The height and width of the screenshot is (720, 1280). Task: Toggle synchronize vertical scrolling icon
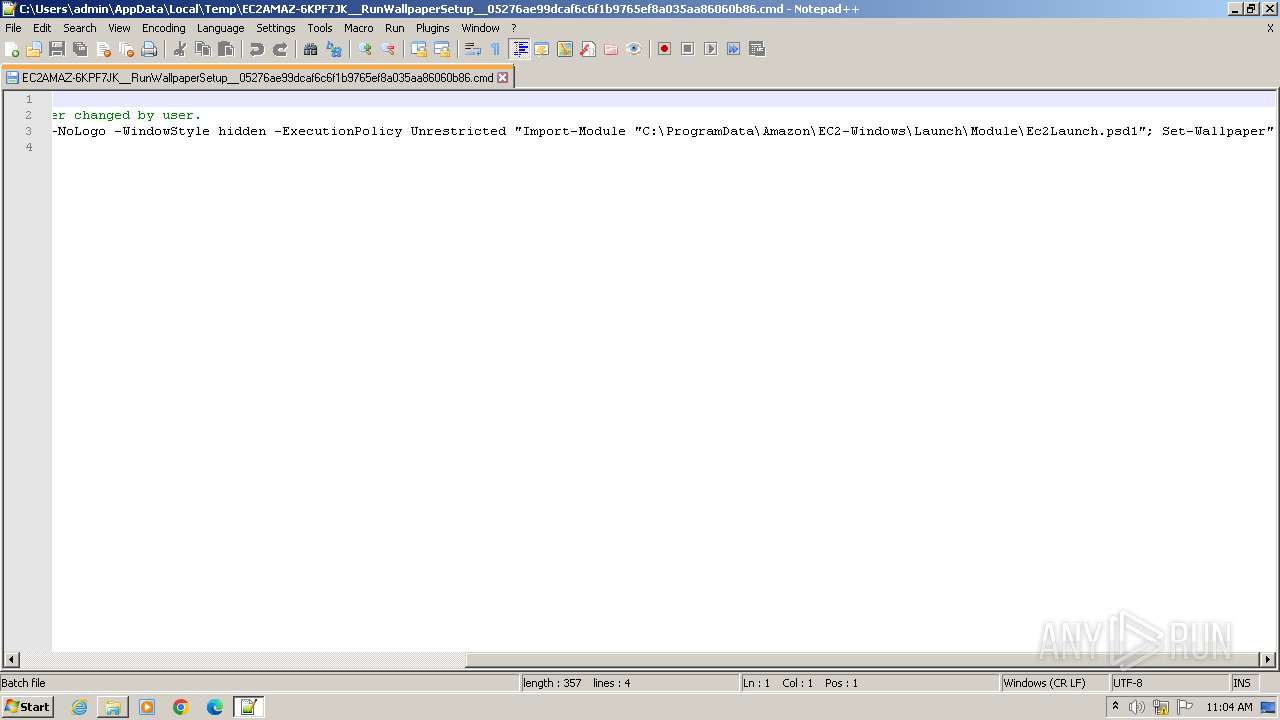point(419,49)
